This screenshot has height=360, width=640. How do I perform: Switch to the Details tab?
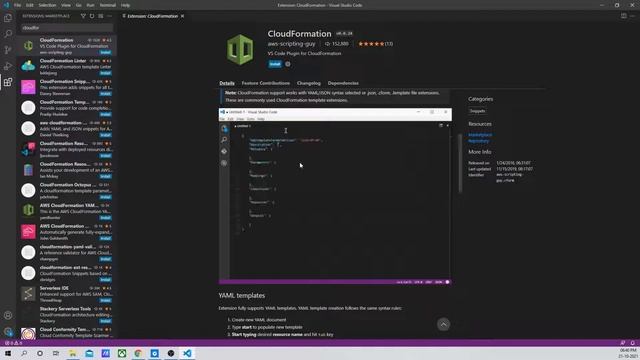tap(227, 83)
